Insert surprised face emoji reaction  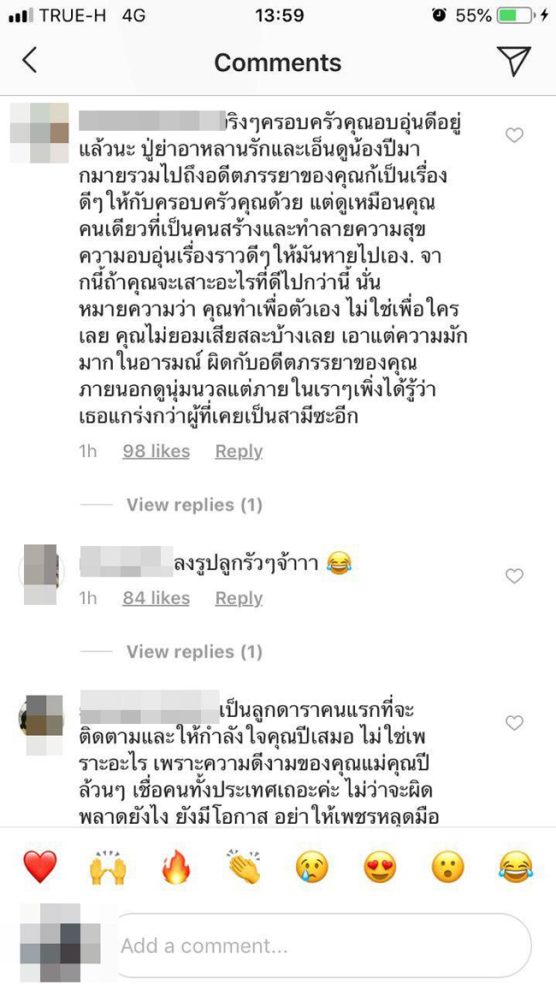point(447,867)
